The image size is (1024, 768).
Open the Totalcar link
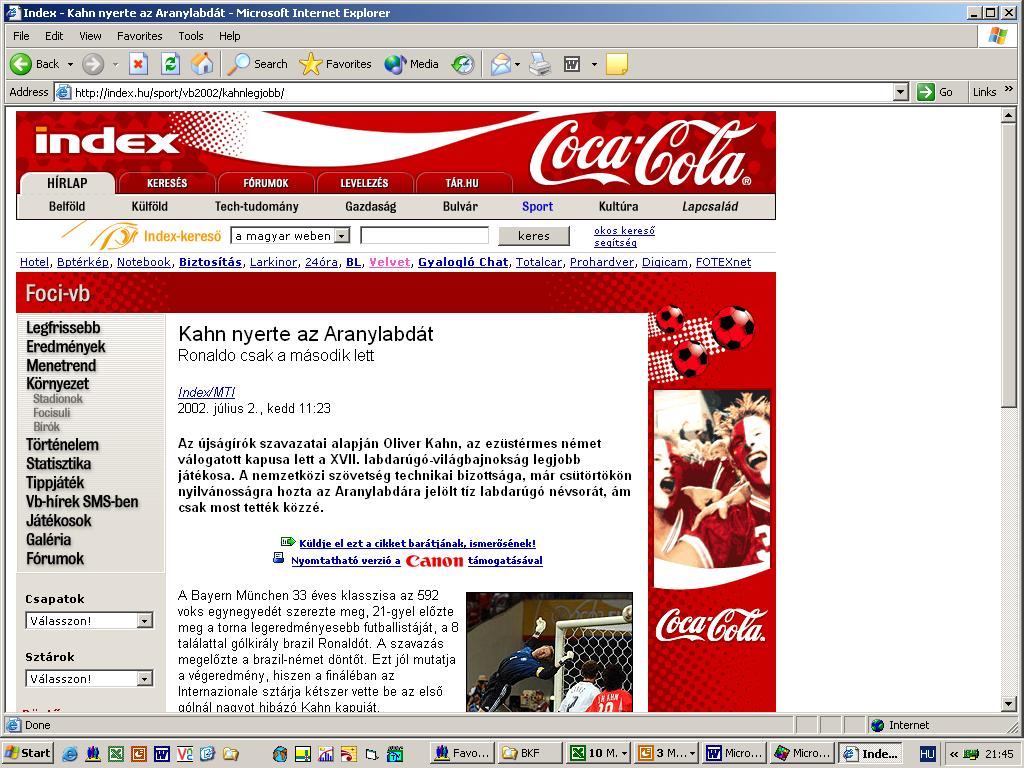(x=539, y=262)
